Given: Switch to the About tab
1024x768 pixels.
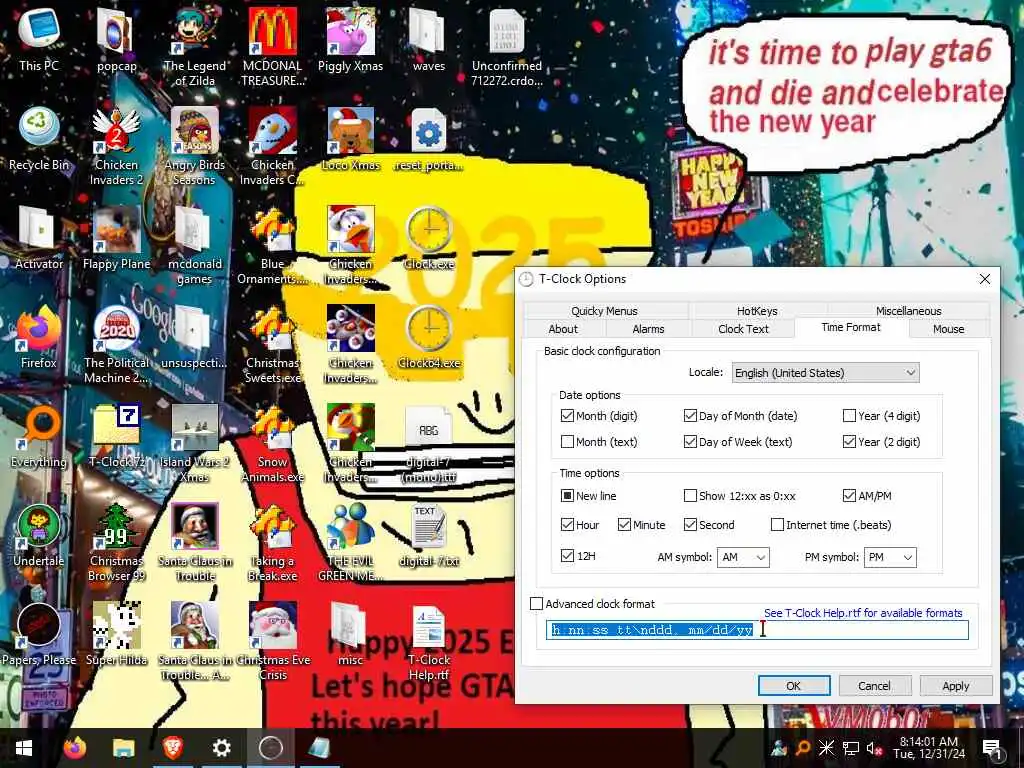Looking at the screenshot, I should (x=563, y=328).
